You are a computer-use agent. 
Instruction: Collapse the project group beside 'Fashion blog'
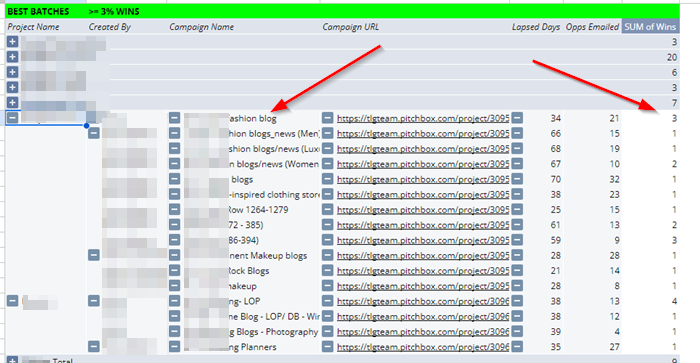pos(12,117)
